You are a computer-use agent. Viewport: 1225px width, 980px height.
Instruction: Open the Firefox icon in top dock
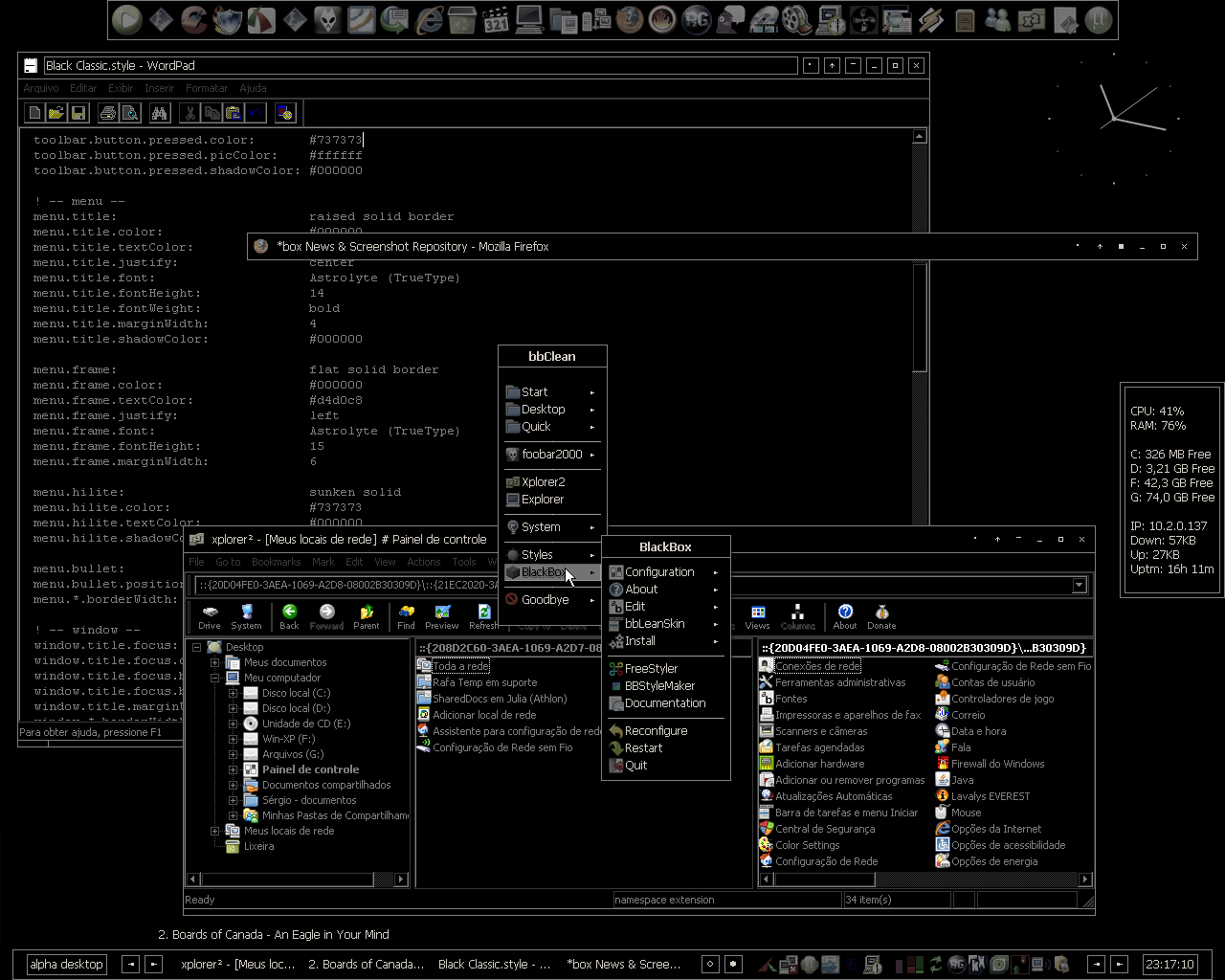(x=630, y=20)
